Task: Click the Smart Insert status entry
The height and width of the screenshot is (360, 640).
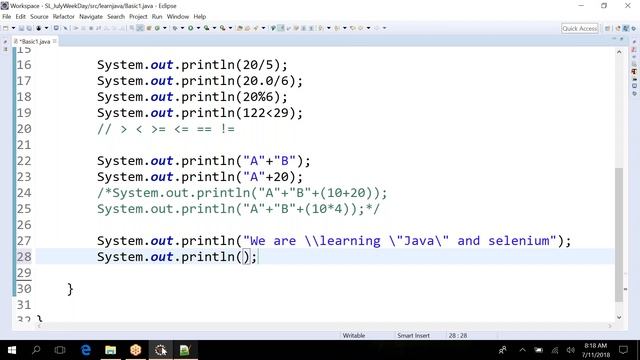Action: coord(413,336)
